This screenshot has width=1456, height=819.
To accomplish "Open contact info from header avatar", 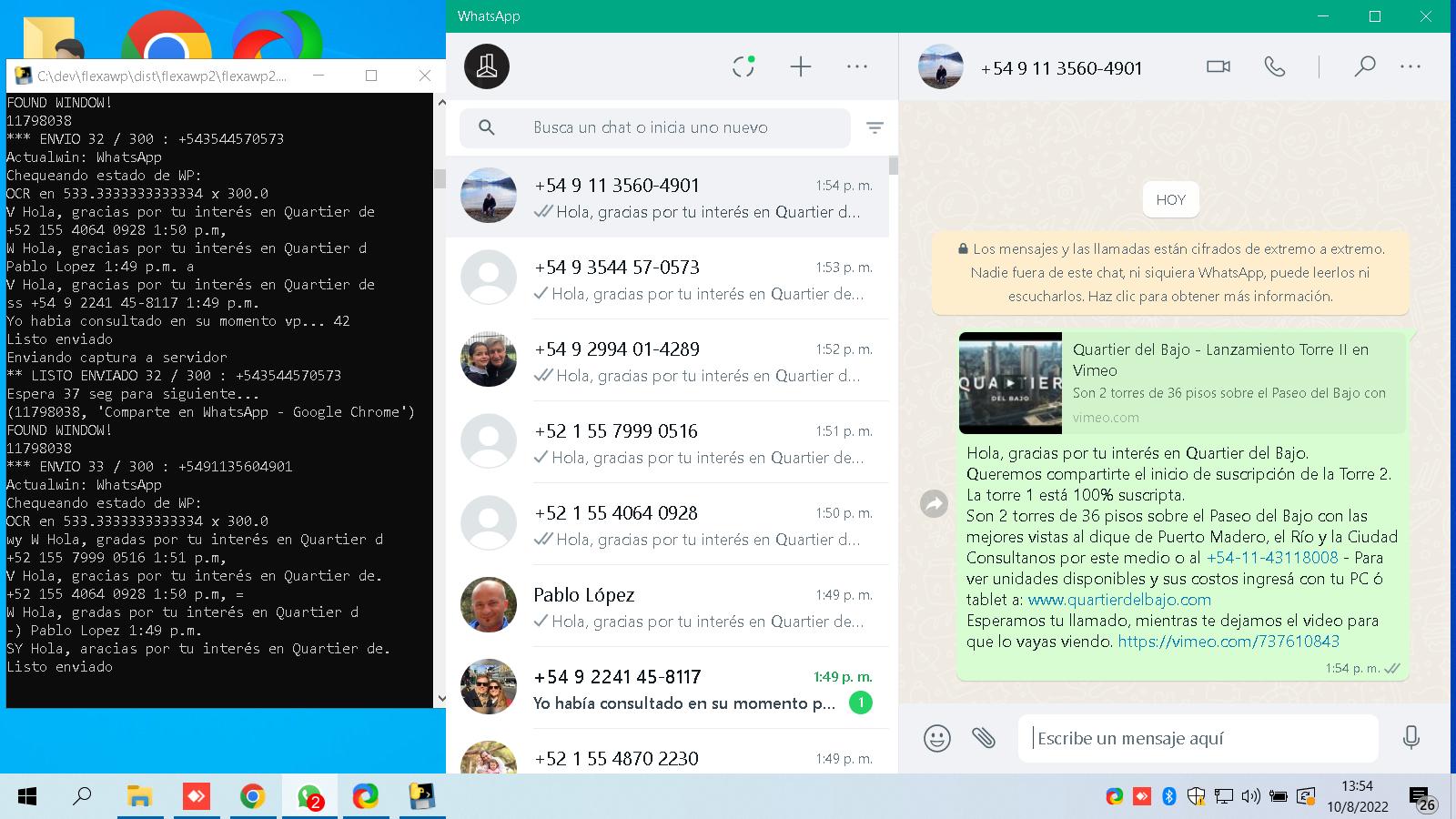I will coord(941,66).
